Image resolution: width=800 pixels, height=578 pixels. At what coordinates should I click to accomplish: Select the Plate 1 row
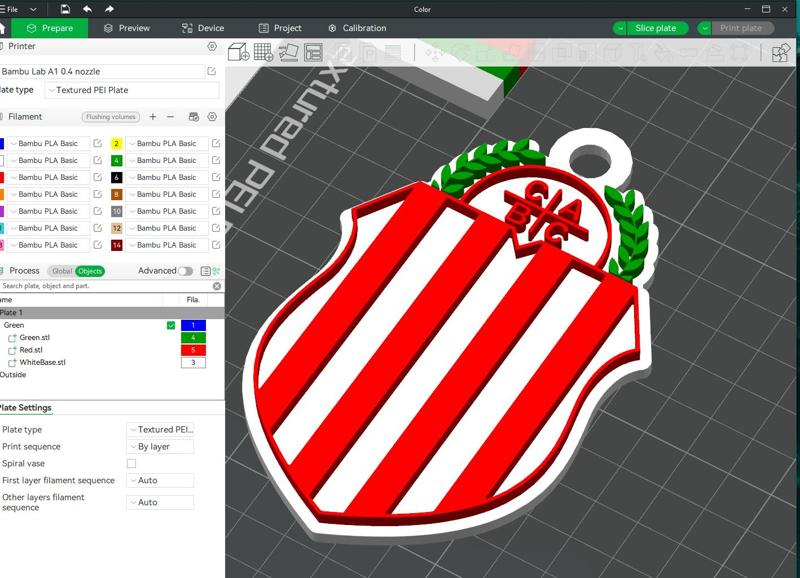click(112, 313)
